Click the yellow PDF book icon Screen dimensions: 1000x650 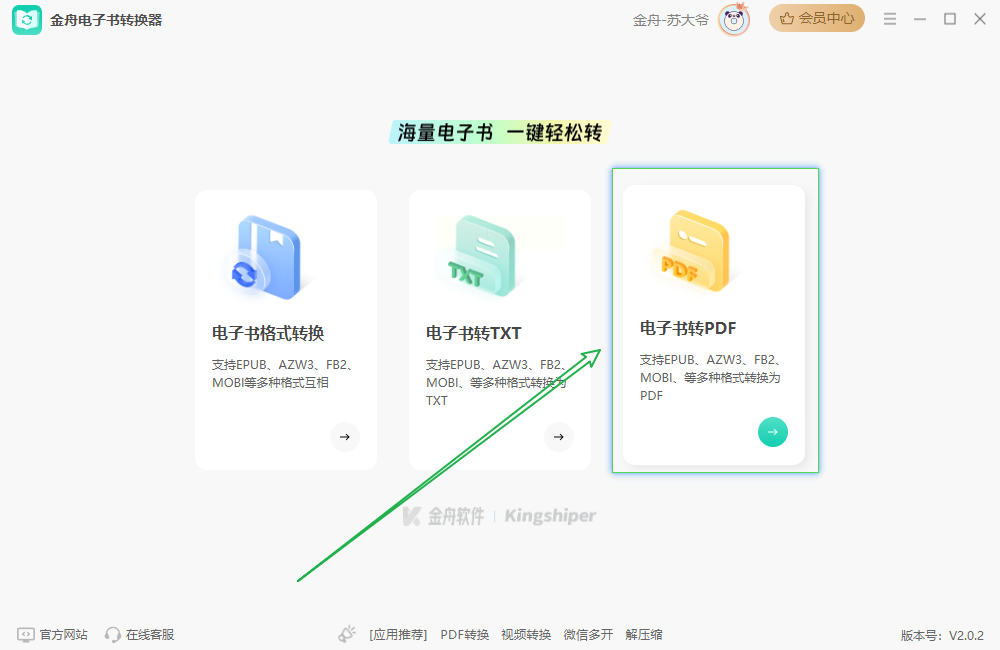pos(696,251)
